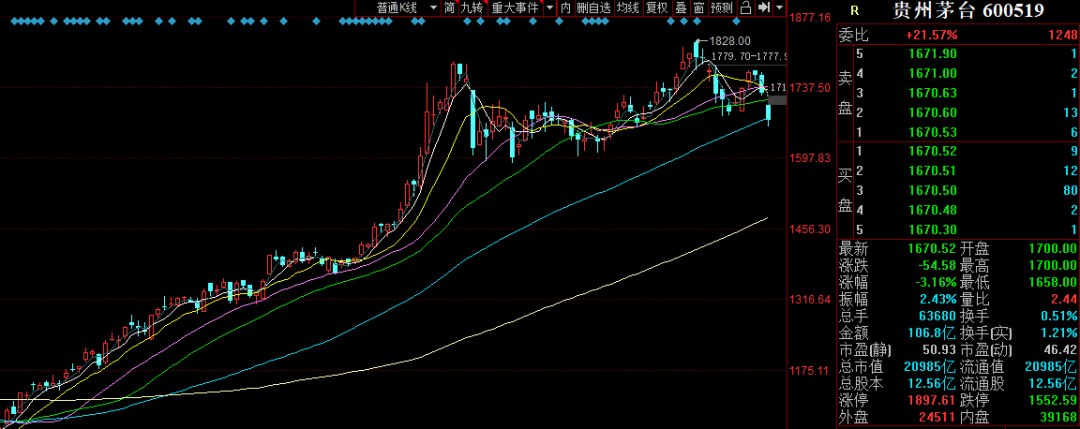Click the 金额 value 106.8亿
Screen dimensions: 1080x429
click(x=932, y=333)
